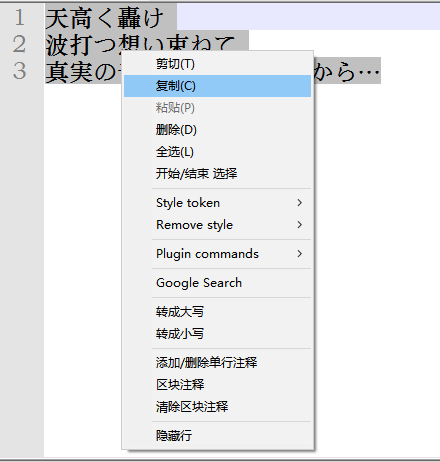Select 剪切(T) from the context menu

217,64
